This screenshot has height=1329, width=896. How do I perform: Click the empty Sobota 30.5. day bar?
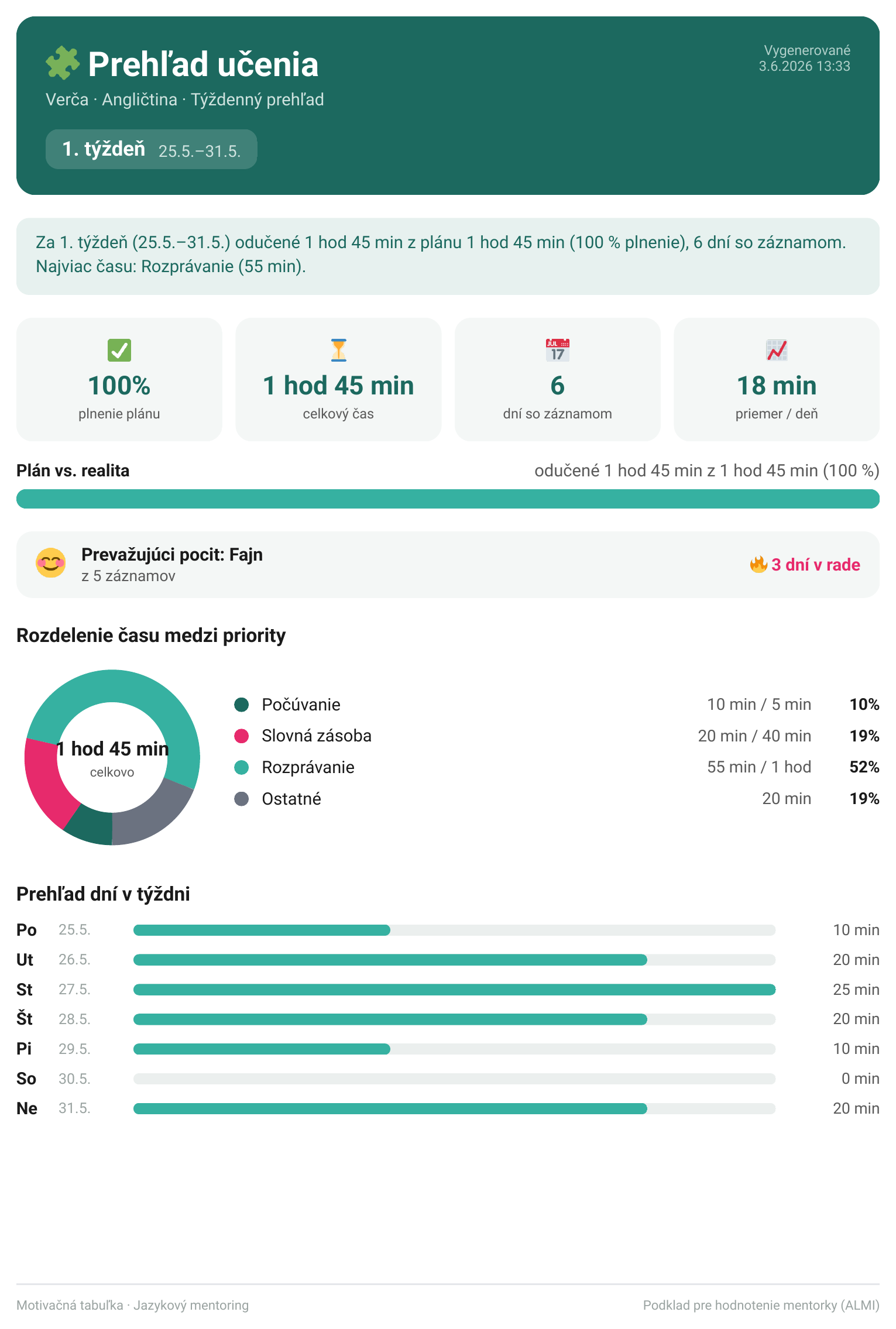pos(454,1079)
